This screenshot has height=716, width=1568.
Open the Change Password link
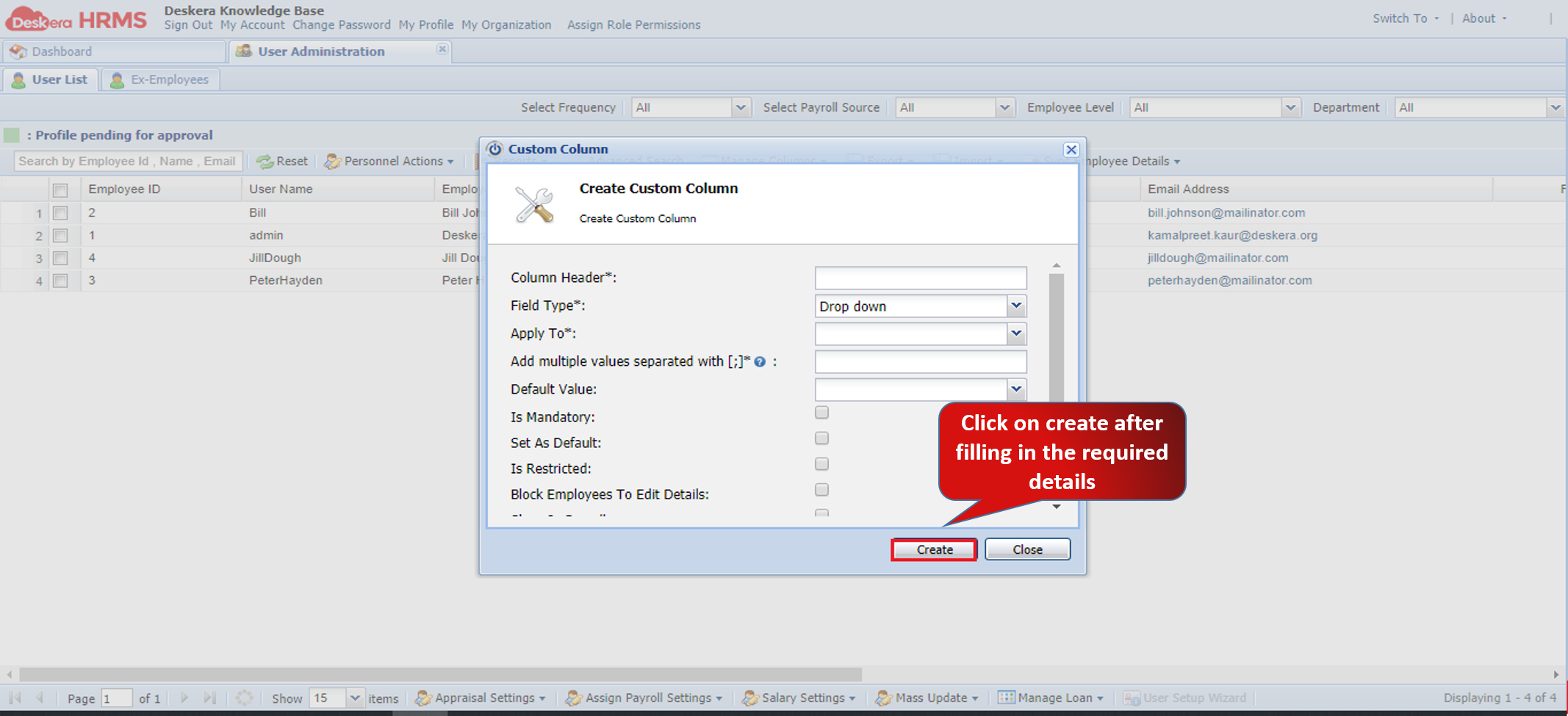pos(342,25)
